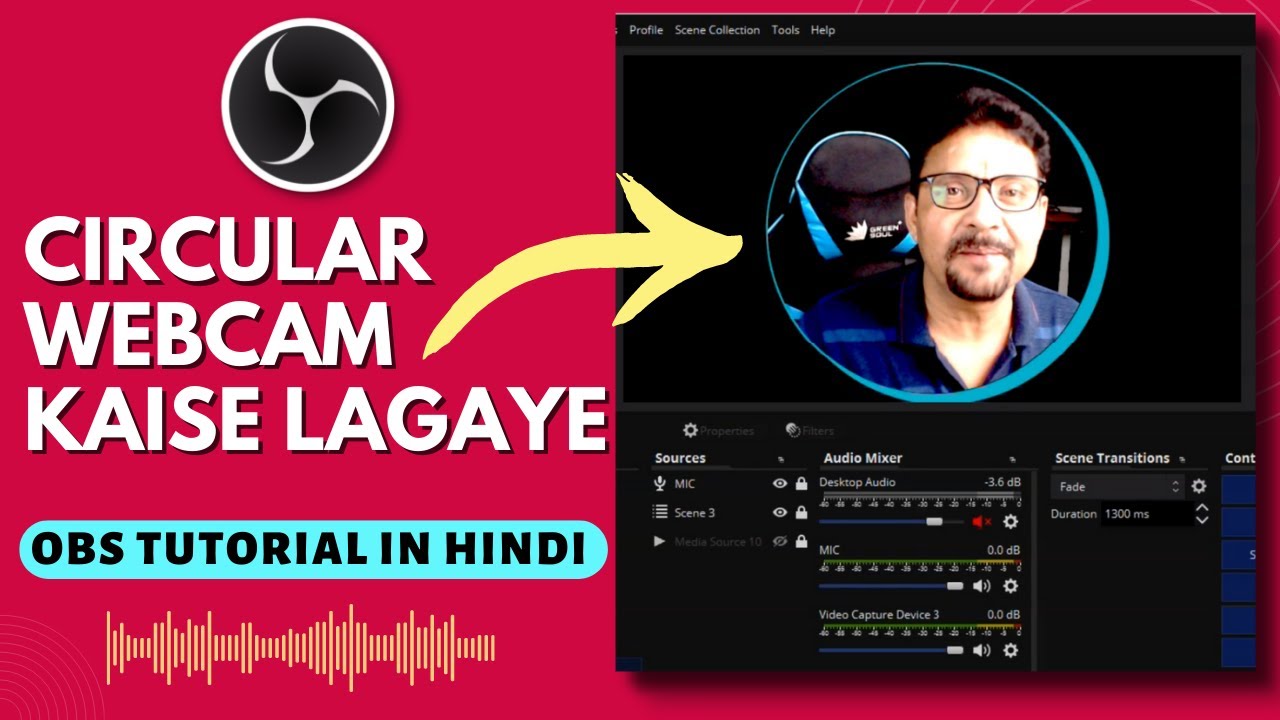Click the MIC volume slider handle
The height and width of the screenshot is (720, 1280).
(x=955, y=586)
